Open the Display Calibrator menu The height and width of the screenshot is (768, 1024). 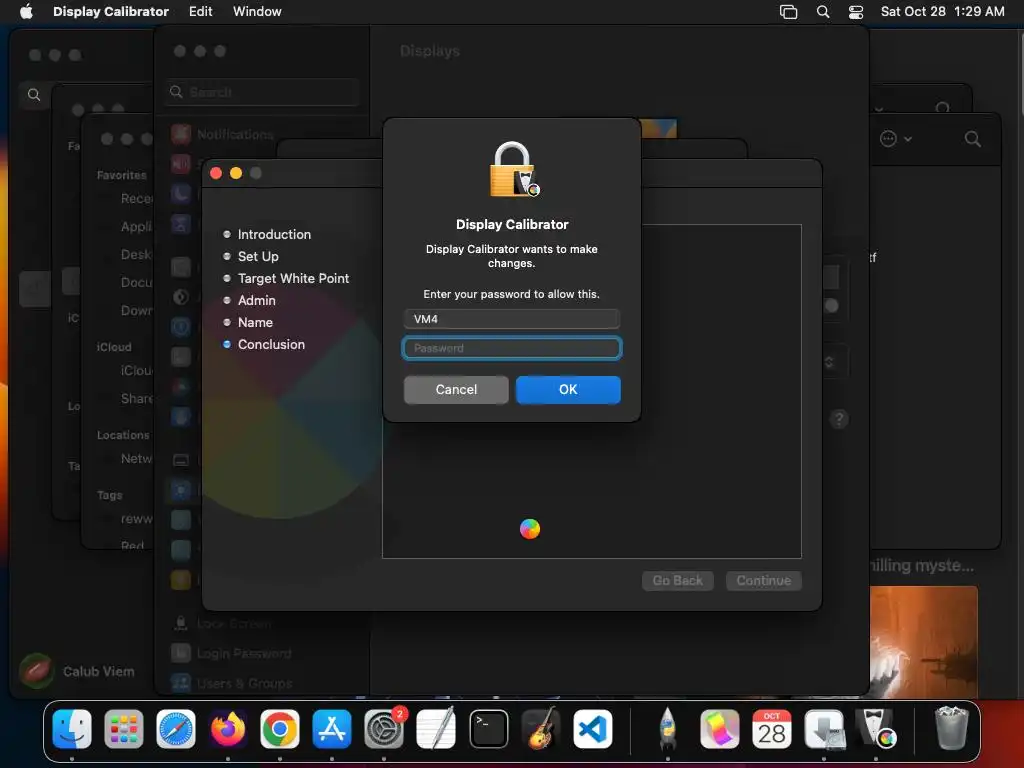pos(110,11)
